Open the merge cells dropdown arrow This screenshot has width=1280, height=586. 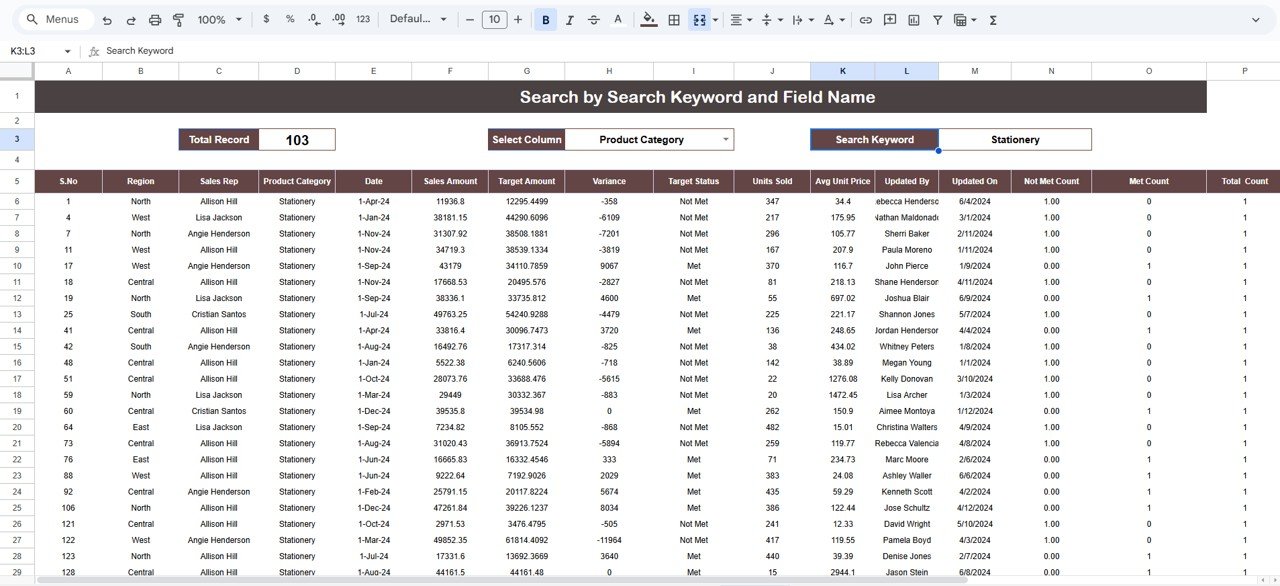[714, 19]
